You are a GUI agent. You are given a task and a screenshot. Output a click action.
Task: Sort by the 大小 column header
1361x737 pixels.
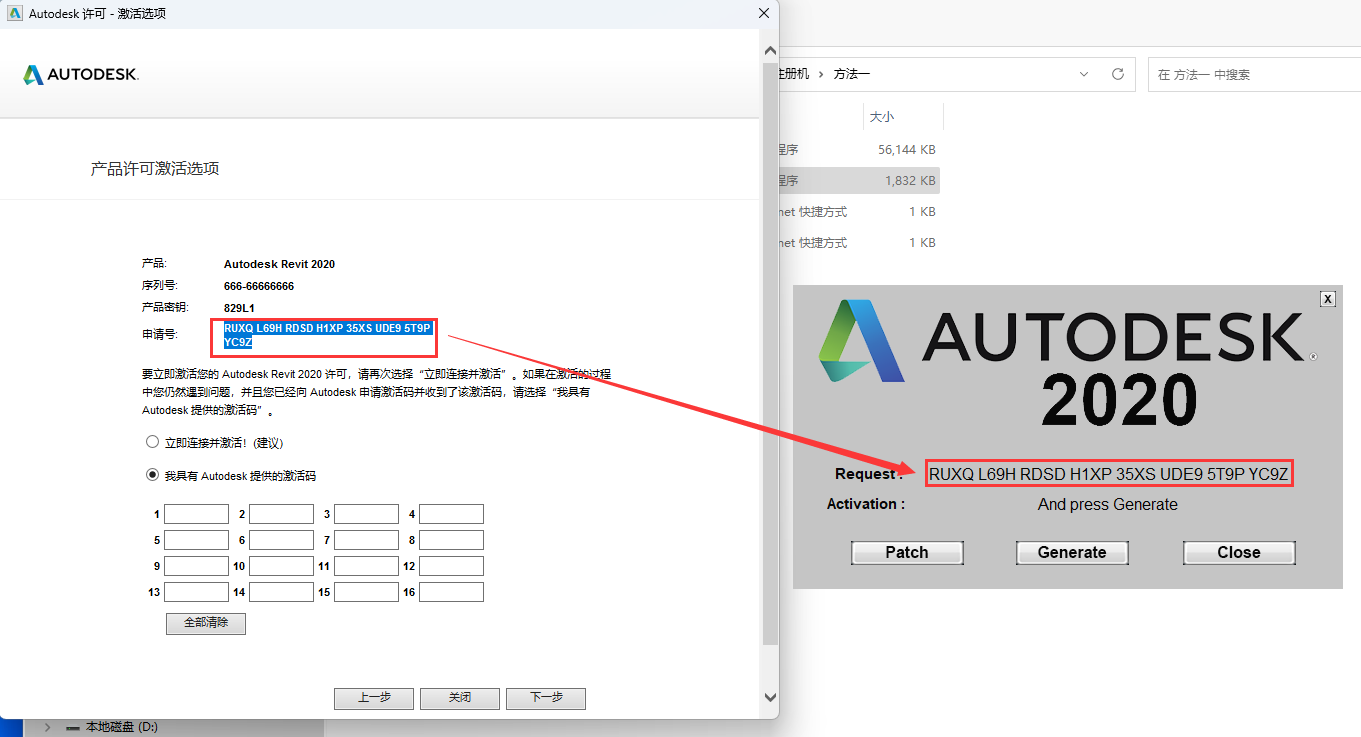click(882, 117)
